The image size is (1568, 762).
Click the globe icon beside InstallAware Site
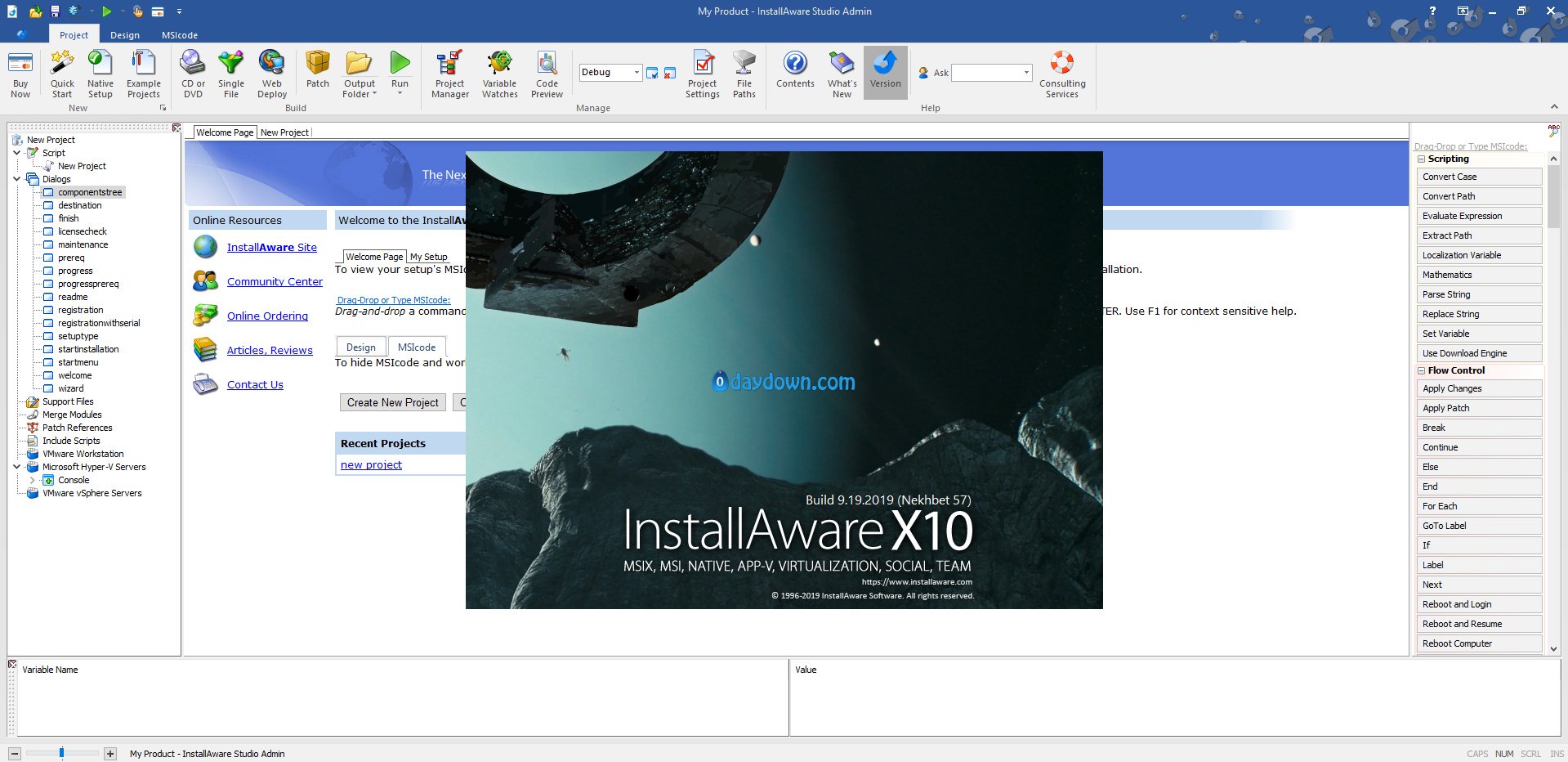click(206, 246)
